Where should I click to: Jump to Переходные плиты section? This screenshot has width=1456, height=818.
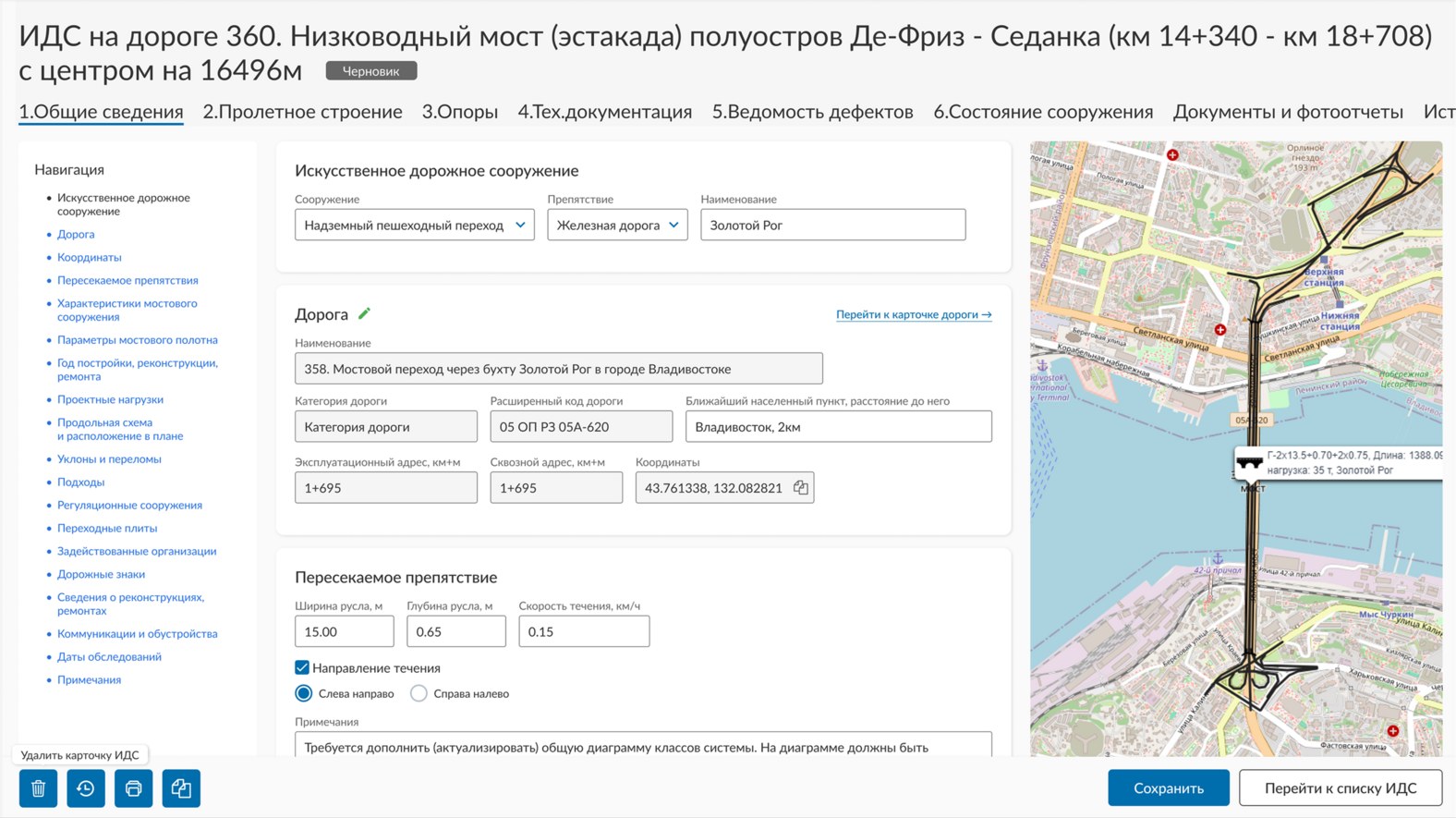click(x=107, y=528)
